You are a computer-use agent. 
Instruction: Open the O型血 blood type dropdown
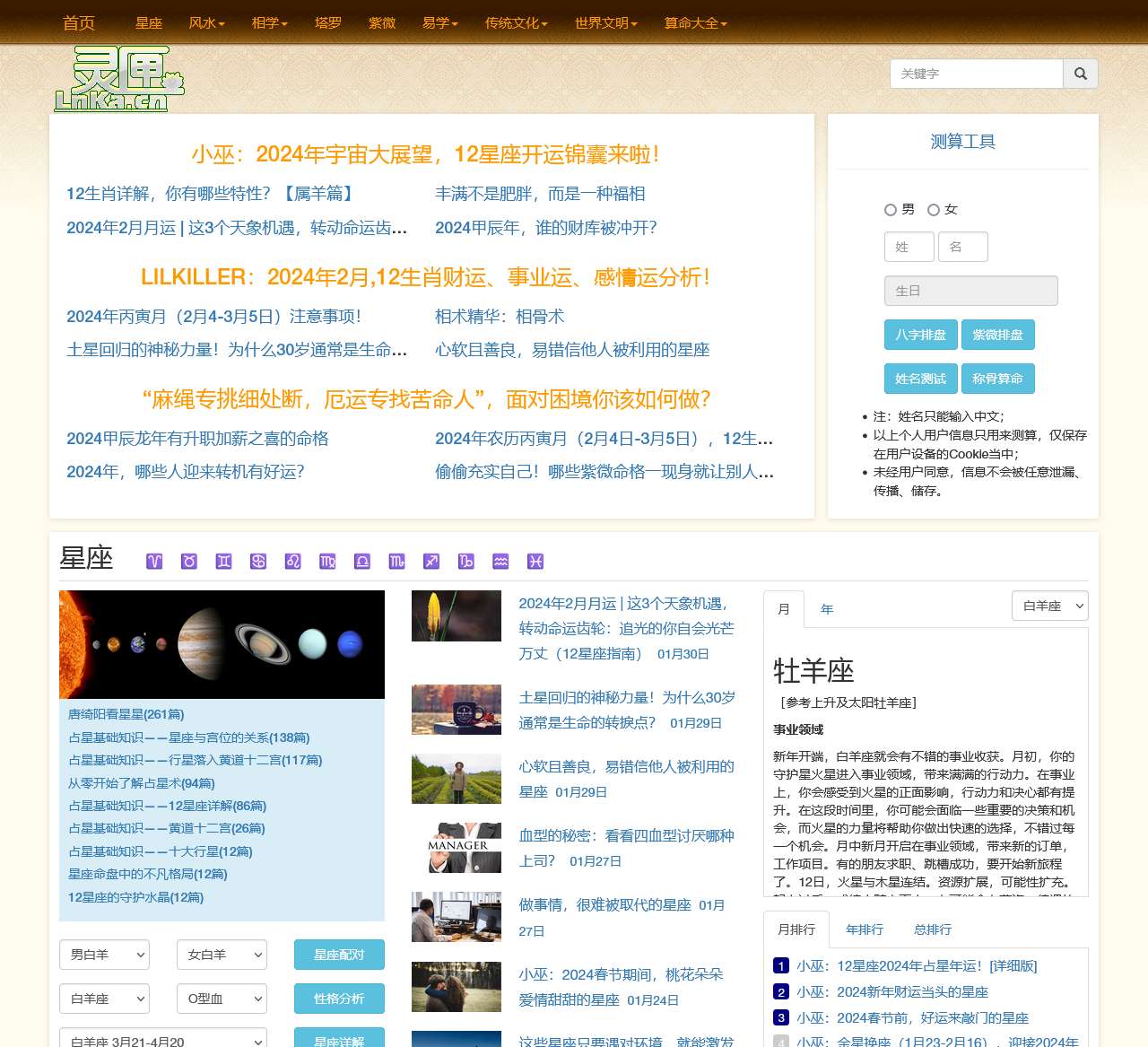pyautogui.click(x=222, y=999)
